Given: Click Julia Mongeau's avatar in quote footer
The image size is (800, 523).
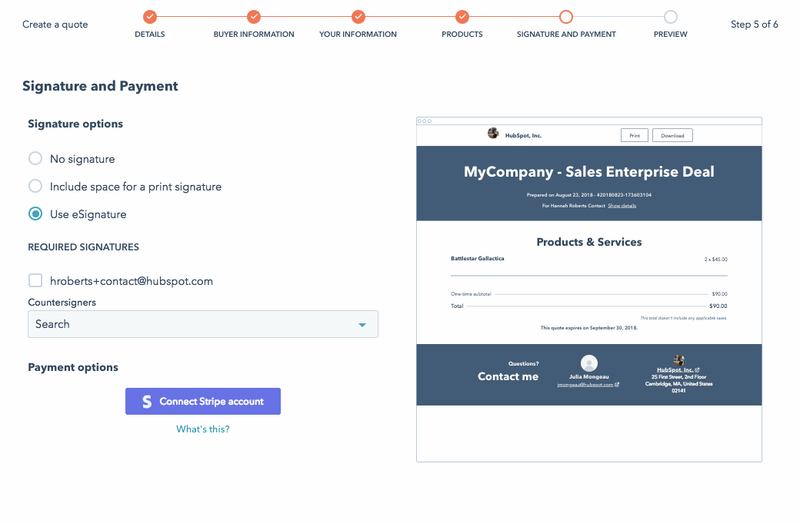Looking at the screenshot, I should click(589, 363).
